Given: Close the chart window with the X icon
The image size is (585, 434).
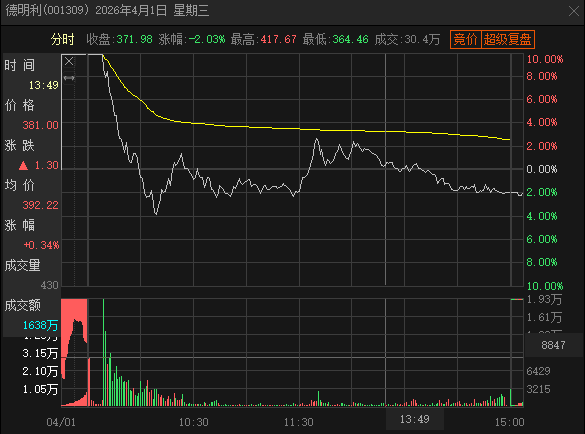Looking at the screenshot, I should [x=574, y=11].
